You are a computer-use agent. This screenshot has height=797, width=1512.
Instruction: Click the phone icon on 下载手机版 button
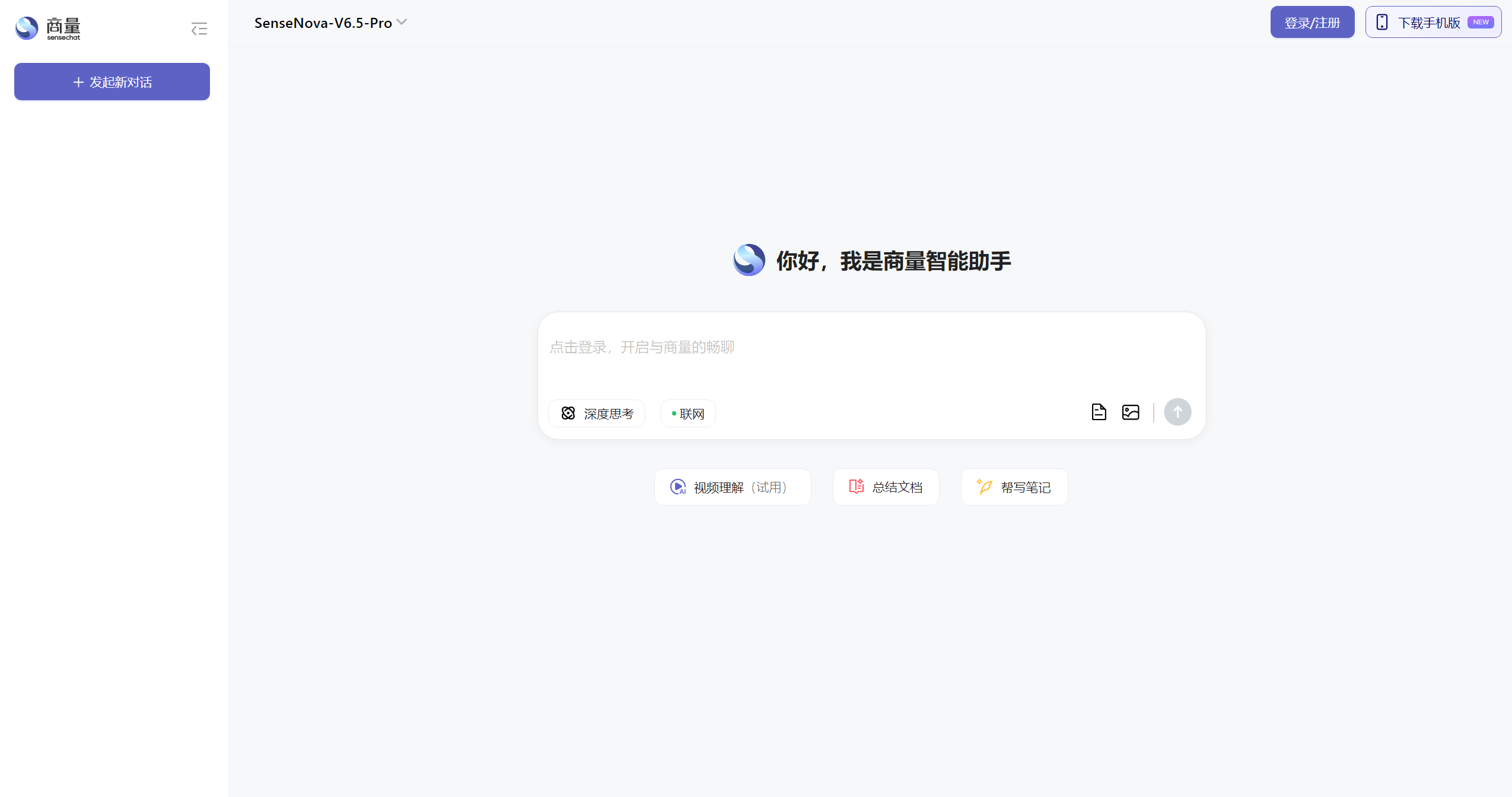pos(1382,21)
